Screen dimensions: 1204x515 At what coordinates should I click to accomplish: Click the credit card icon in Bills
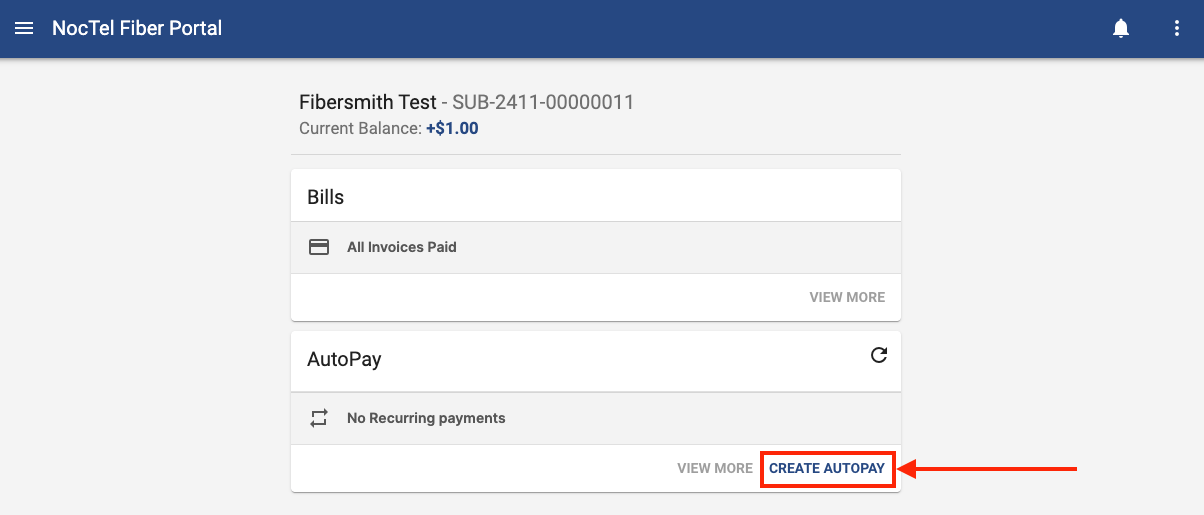pos(319,247)
